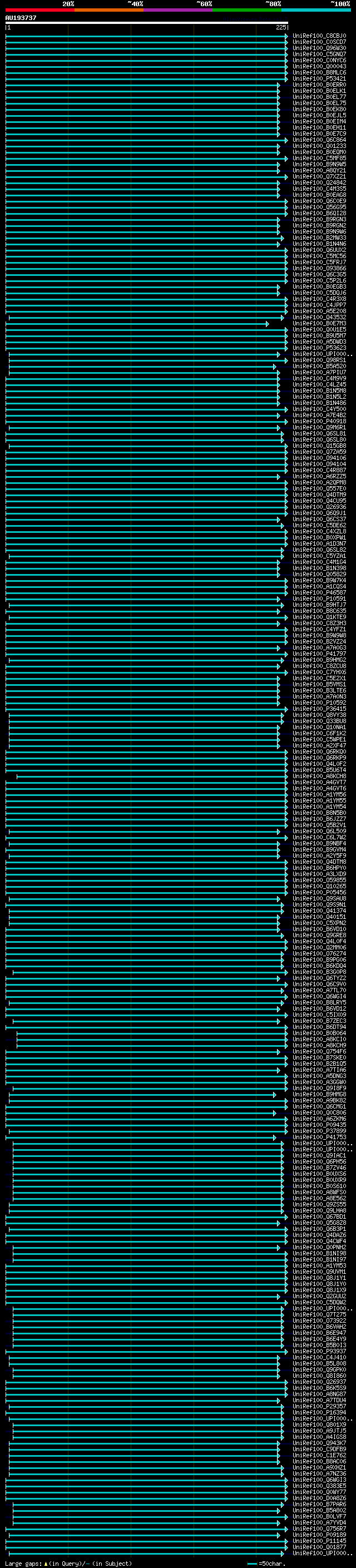Select UniRef100_B8LRY5 label
Image resolution: width=356 pixels, height=1568 pixels.
319,1002
